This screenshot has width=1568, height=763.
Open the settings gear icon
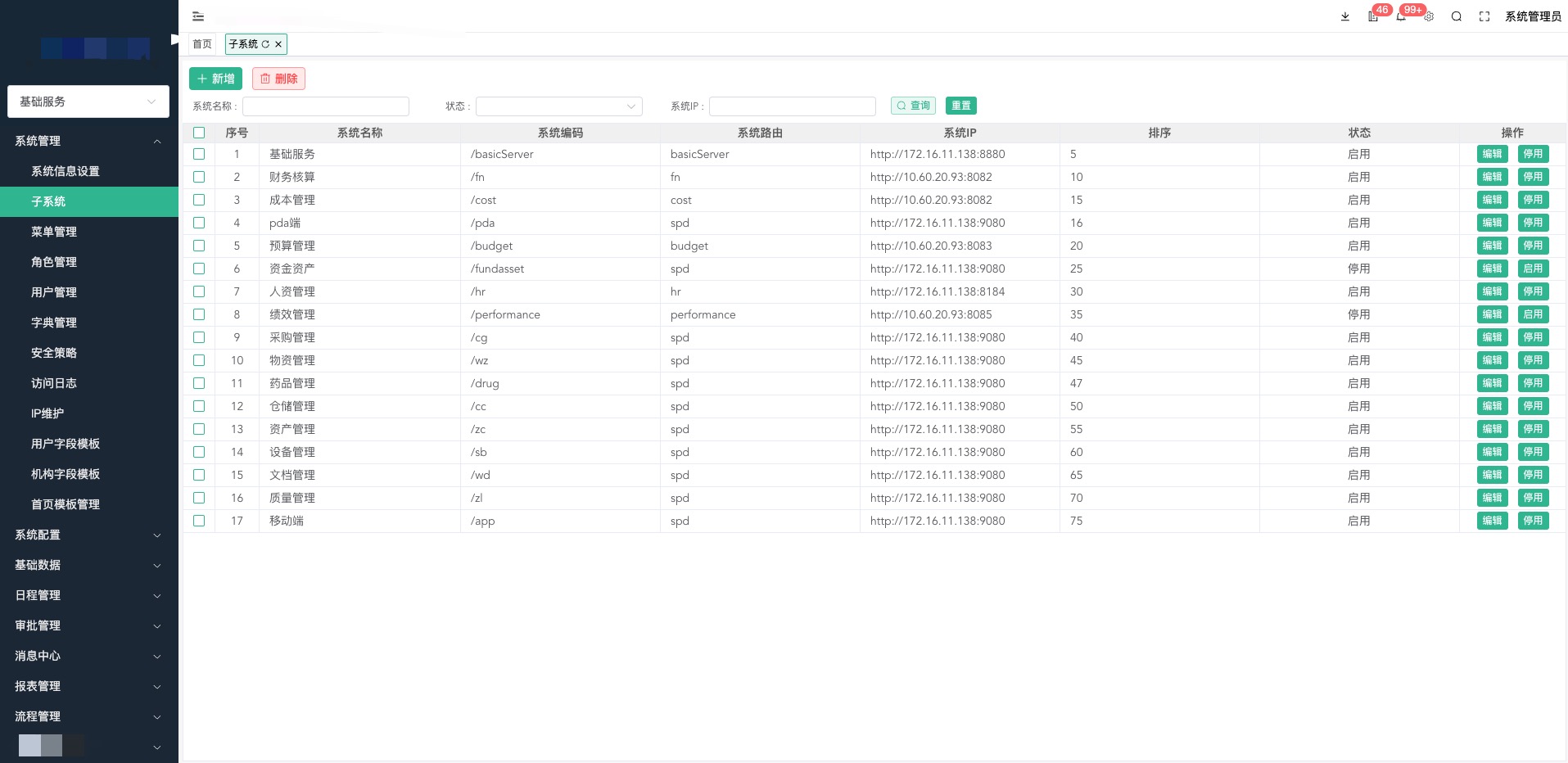coord(1429,16)
